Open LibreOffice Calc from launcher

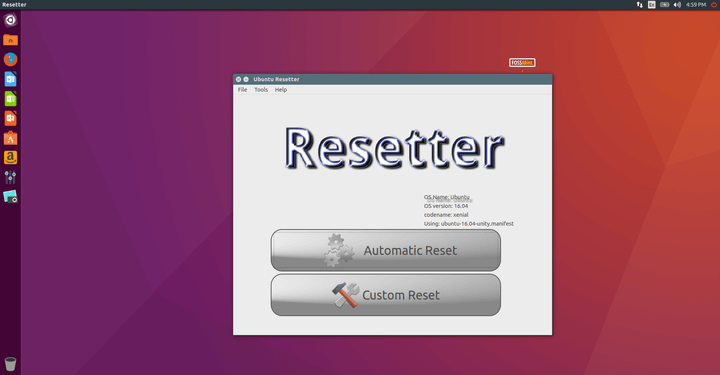(10, 99)
